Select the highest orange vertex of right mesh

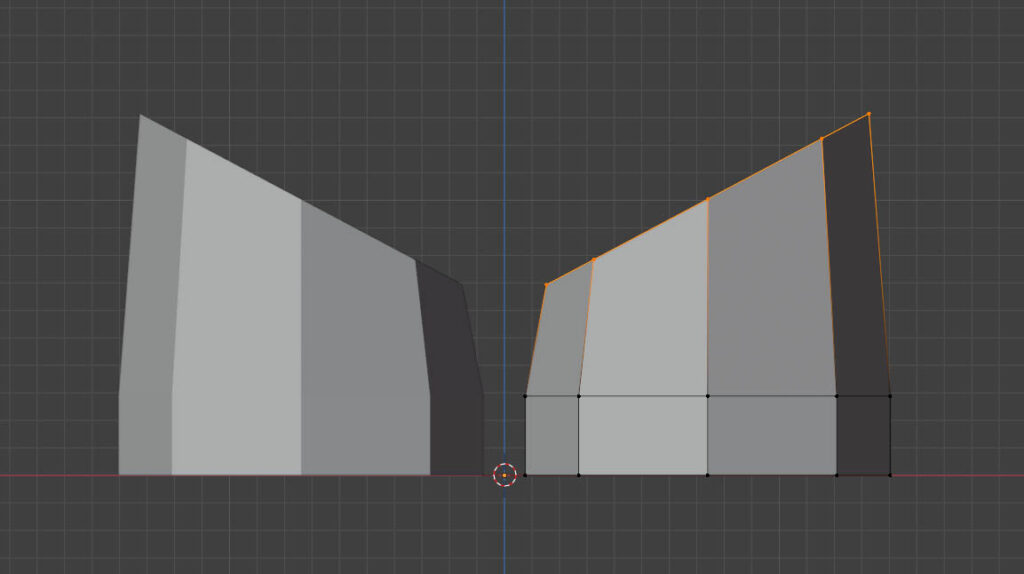[868, 114]
